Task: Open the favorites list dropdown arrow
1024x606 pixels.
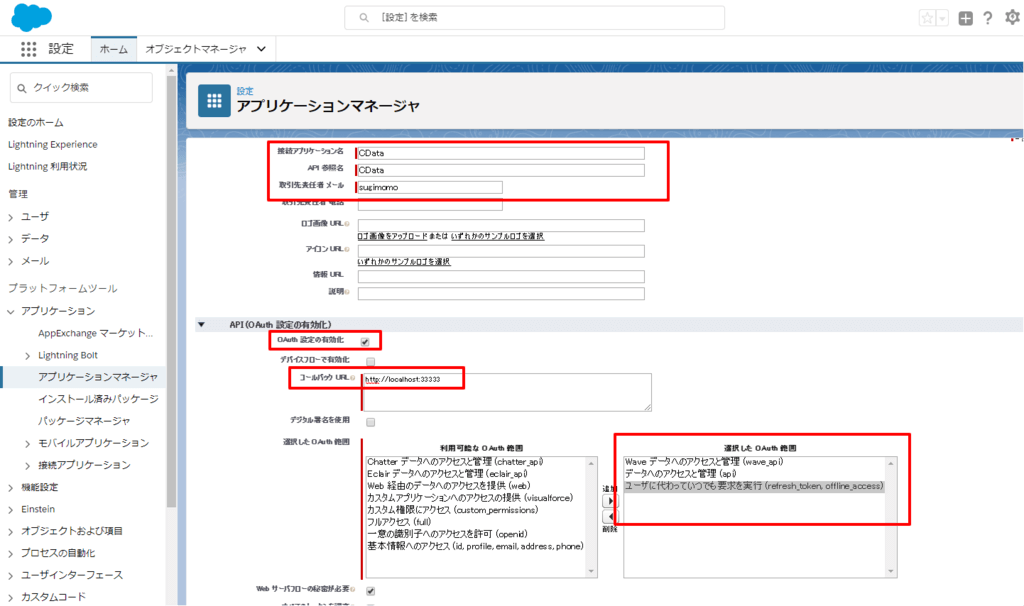Action: pos(942,18)
